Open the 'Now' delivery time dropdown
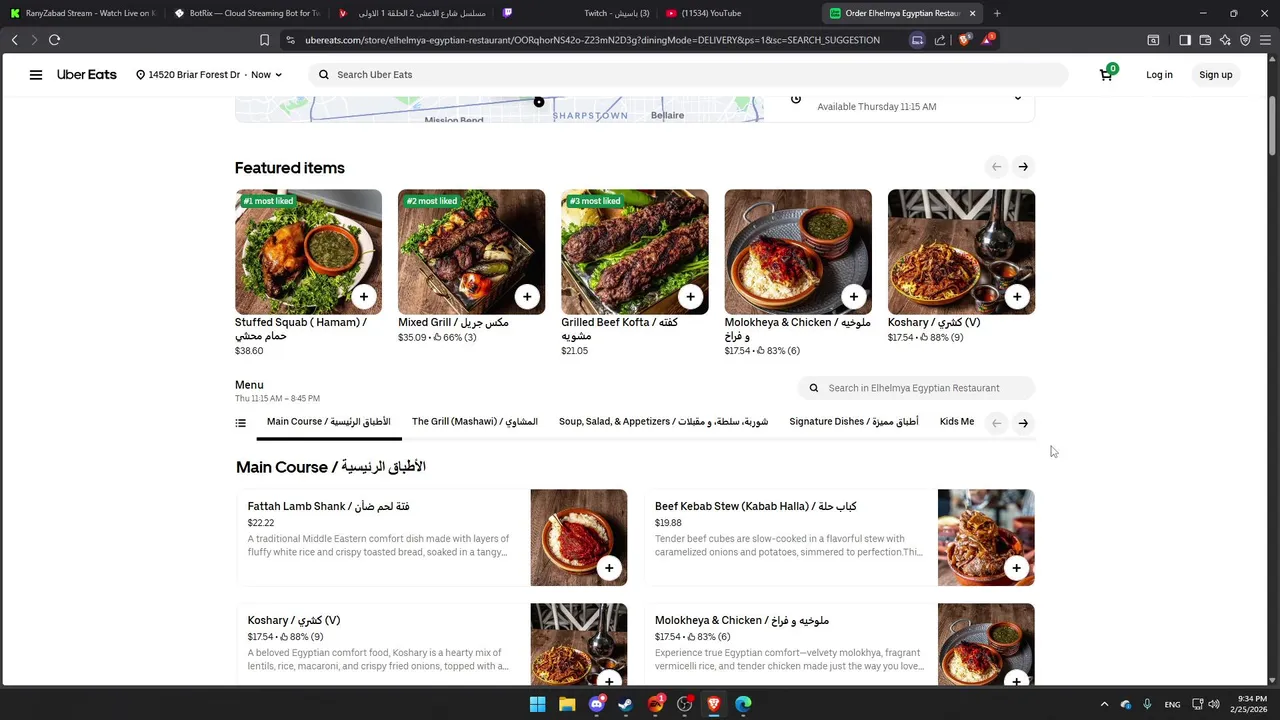The height and width of the screenshot is (720, 1280). tap(266, 75)
